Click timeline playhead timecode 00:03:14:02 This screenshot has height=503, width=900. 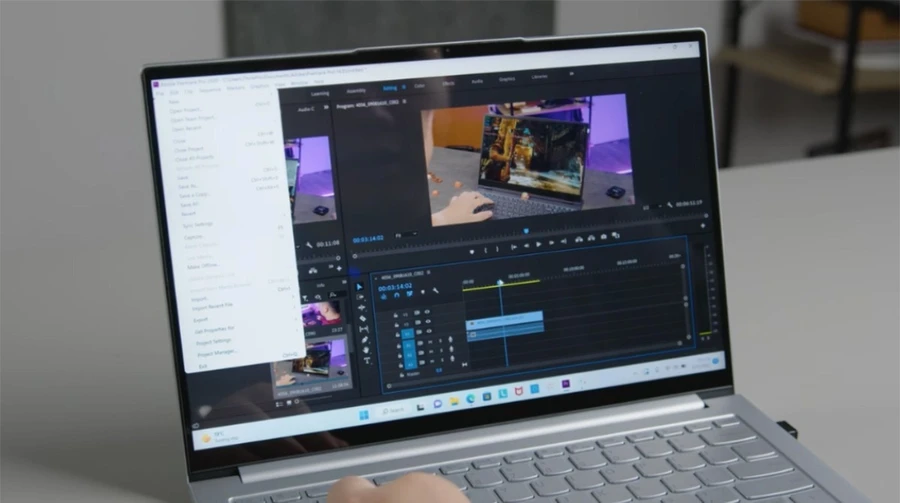[395, 286]
